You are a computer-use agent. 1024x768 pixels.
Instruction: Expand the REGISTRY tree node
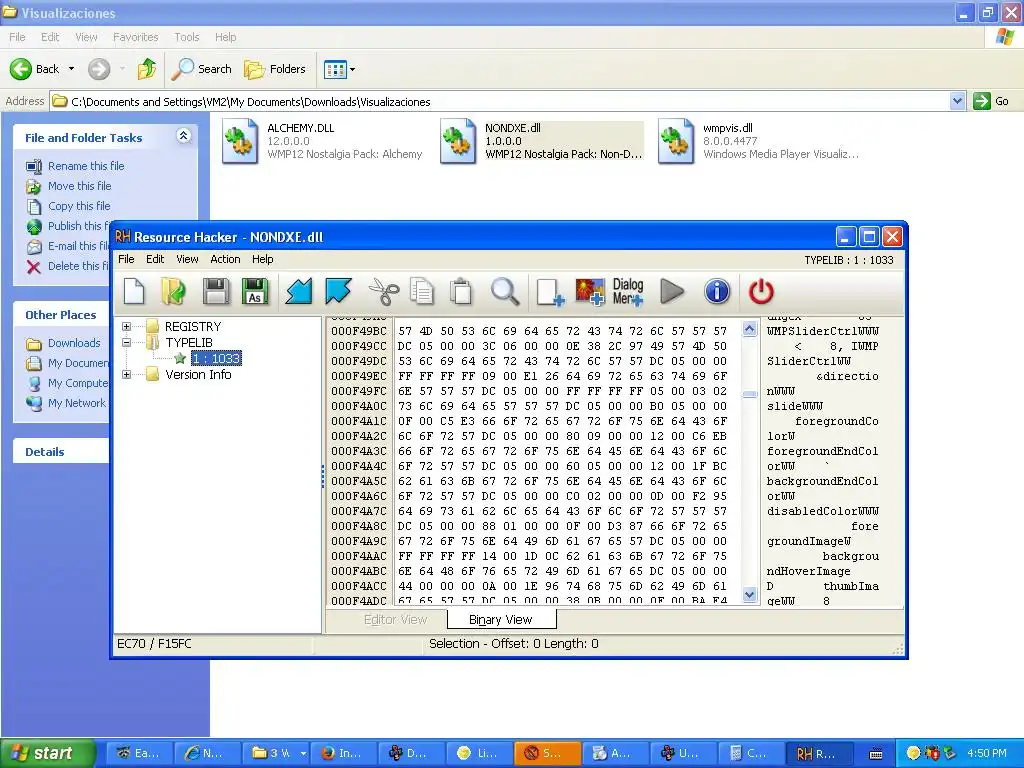[x=127, y=326]
